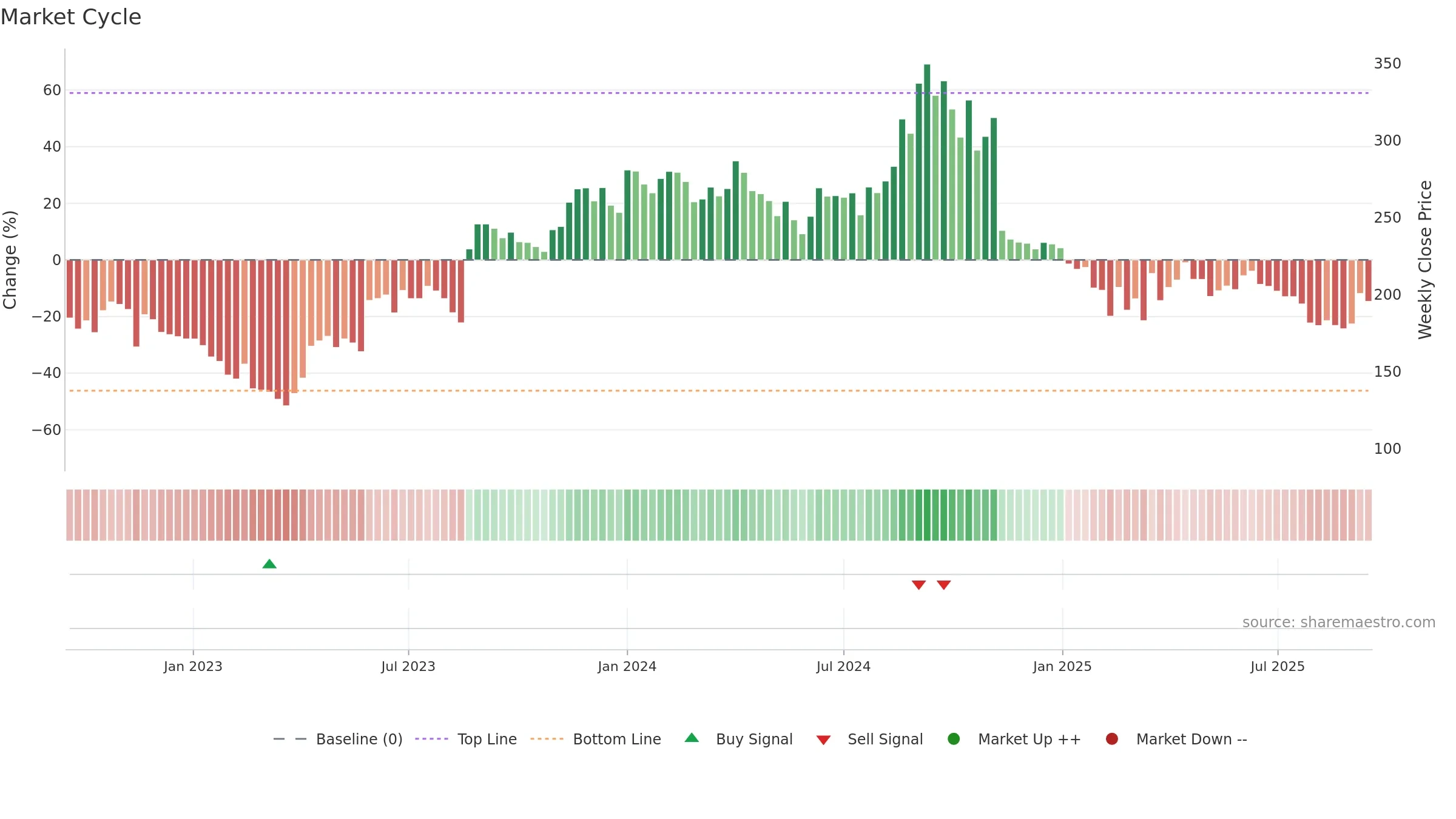The height and width of the screenshot is (819, 1456).
Task: Click the −40 tick on Change axis
Action: 47,373
